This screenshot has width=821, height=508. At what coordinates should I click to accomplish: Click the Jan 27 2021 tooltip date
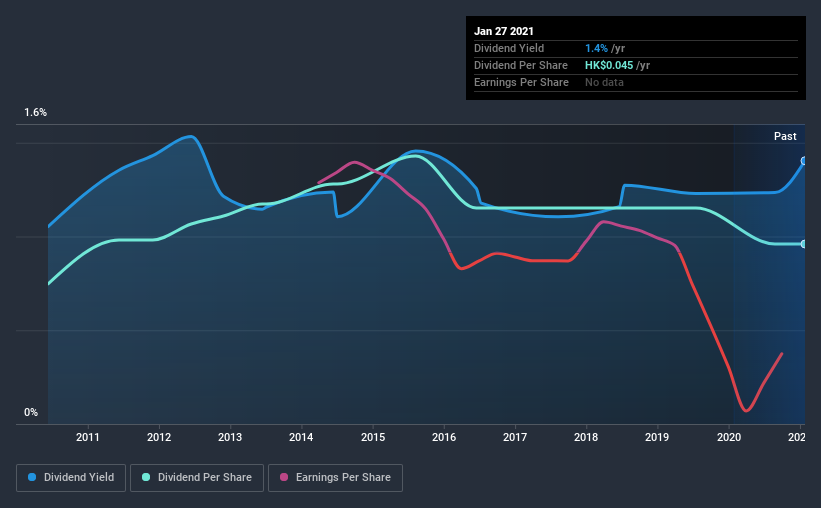pyautogui.click(x=504, y=31)
